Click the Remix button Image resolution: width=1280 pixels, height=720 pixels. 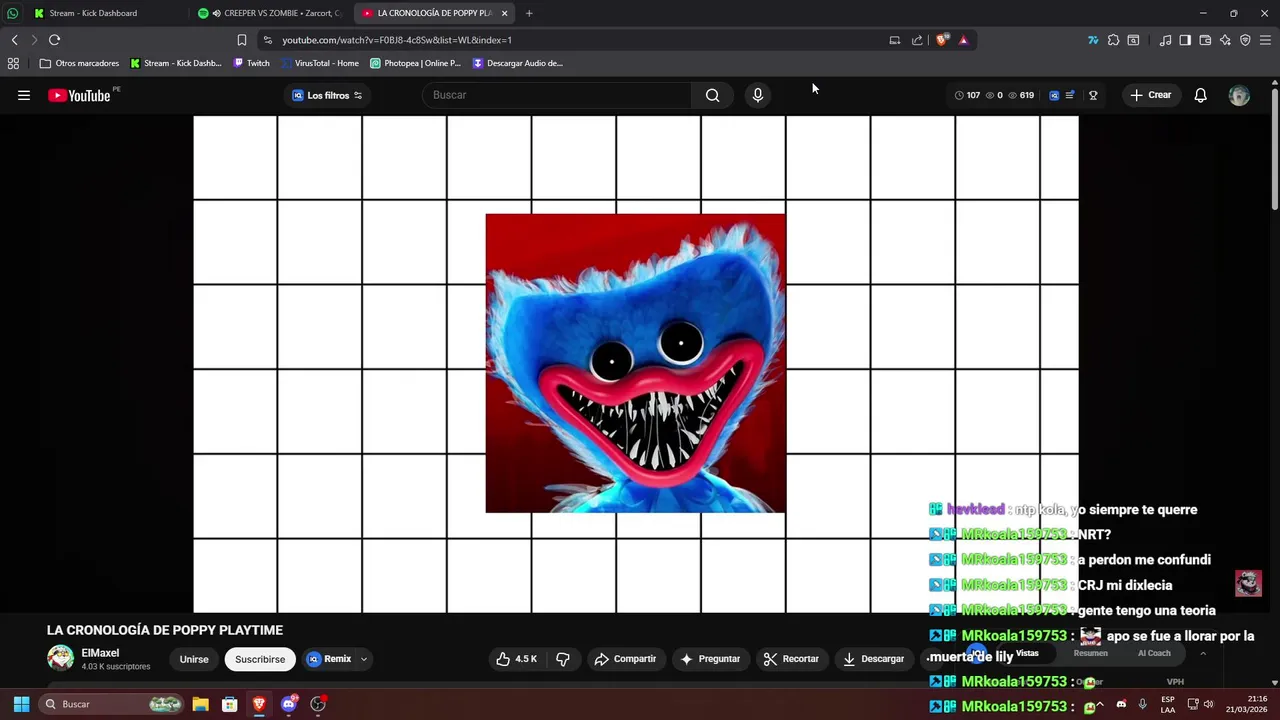330,659
